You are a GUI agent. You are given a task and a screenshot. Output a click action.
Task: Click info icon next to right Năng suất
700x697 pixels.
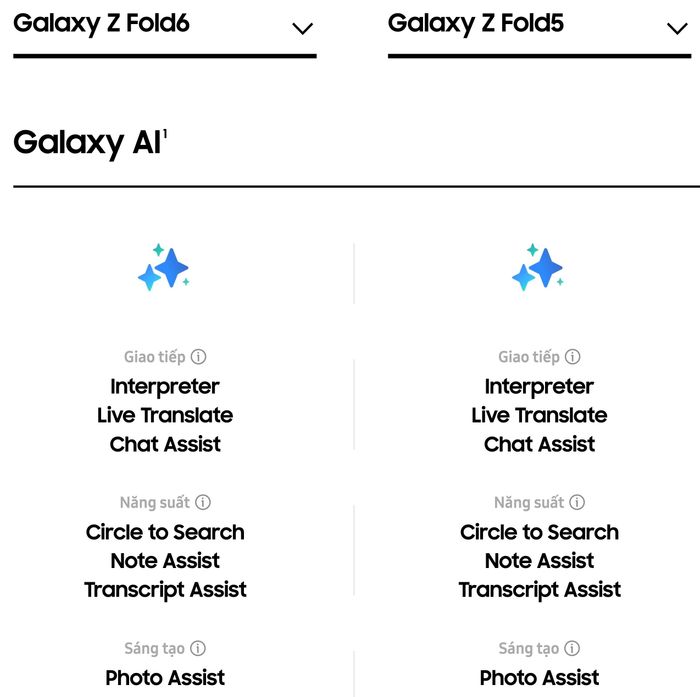click(577, 502)
